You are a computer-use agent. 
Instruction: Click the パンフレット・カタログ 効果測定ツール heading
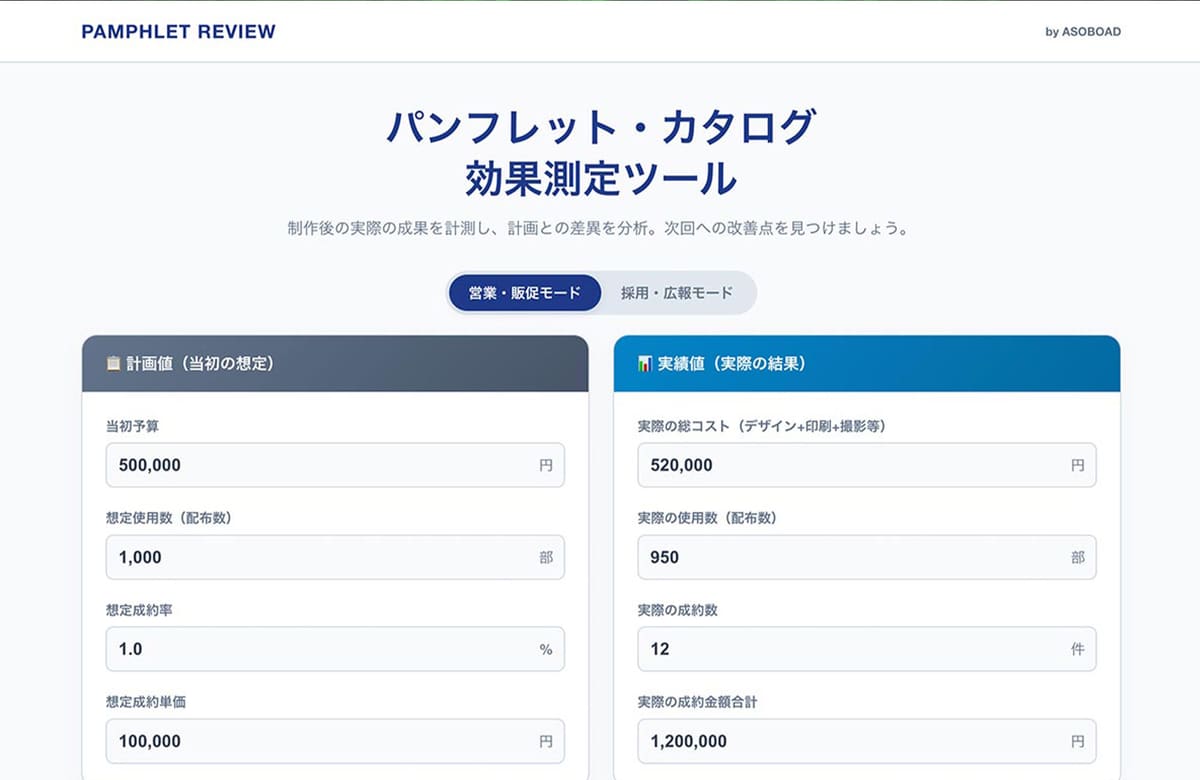point(600,153)
